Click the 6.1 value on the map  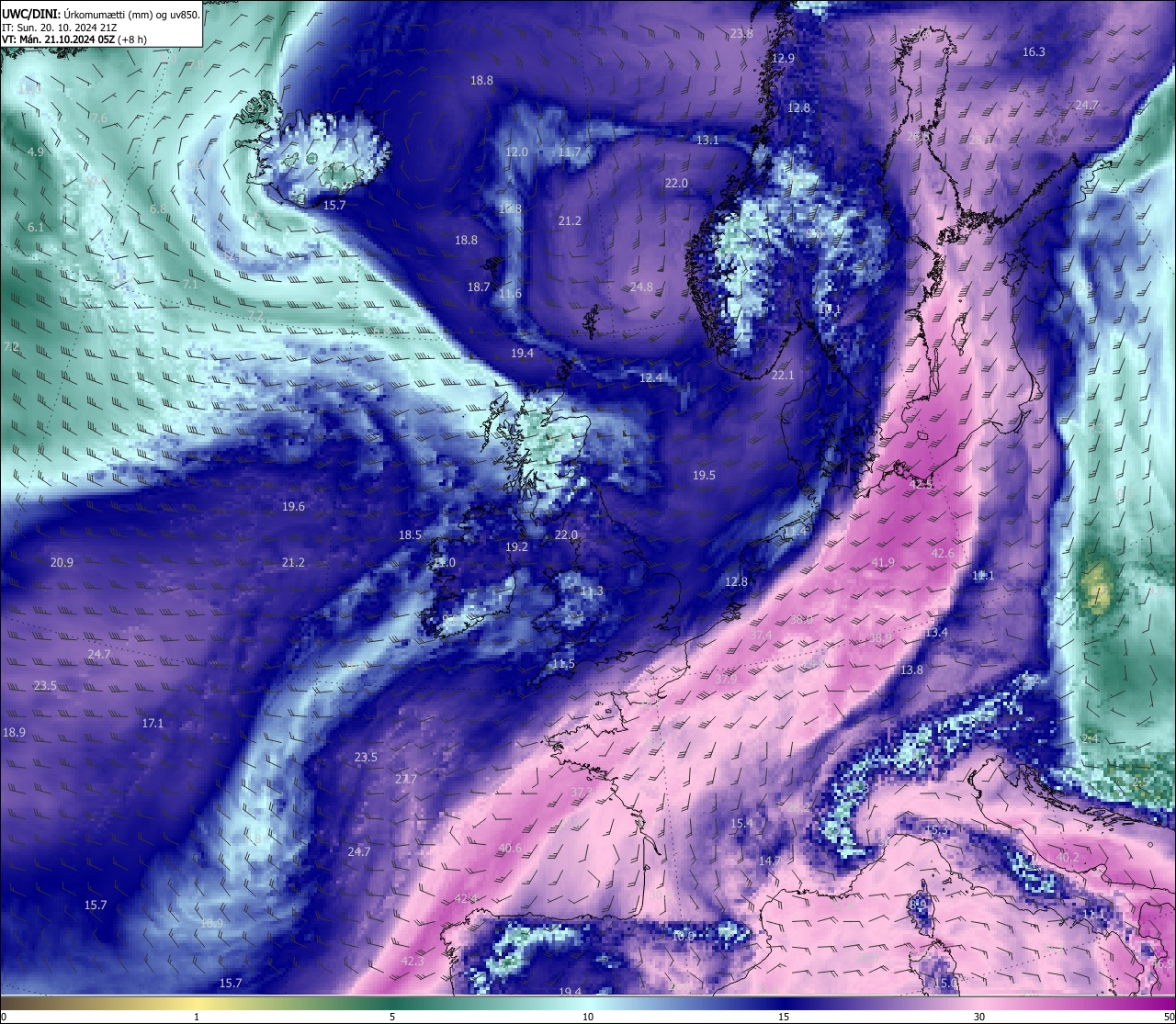(x=36, y=228)
